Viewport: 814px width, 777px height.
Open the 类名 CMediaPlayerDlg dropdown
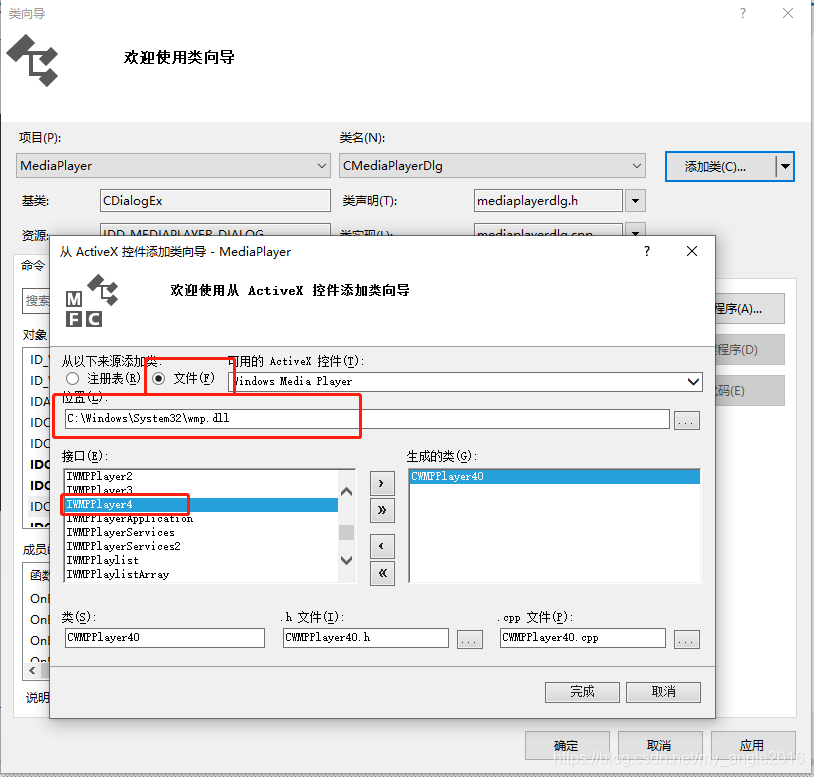click(492, 166)
